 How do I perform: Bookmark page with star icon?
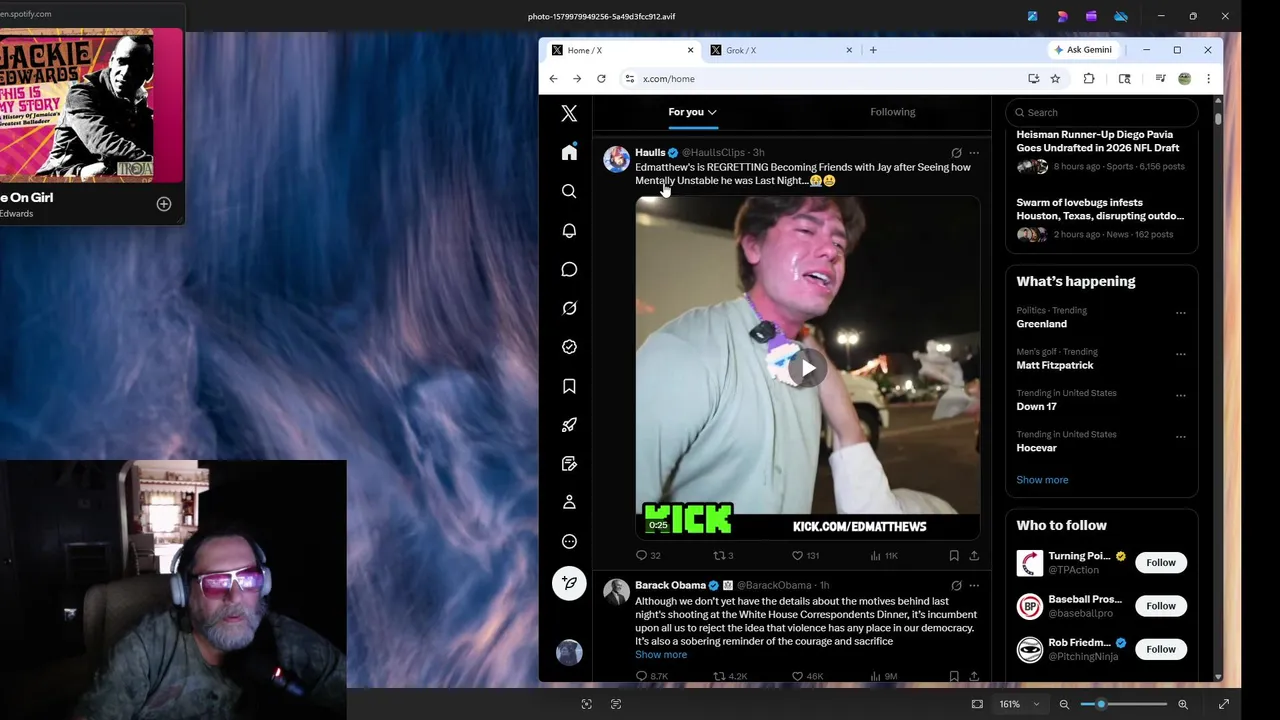click(x=1055, y=79)
